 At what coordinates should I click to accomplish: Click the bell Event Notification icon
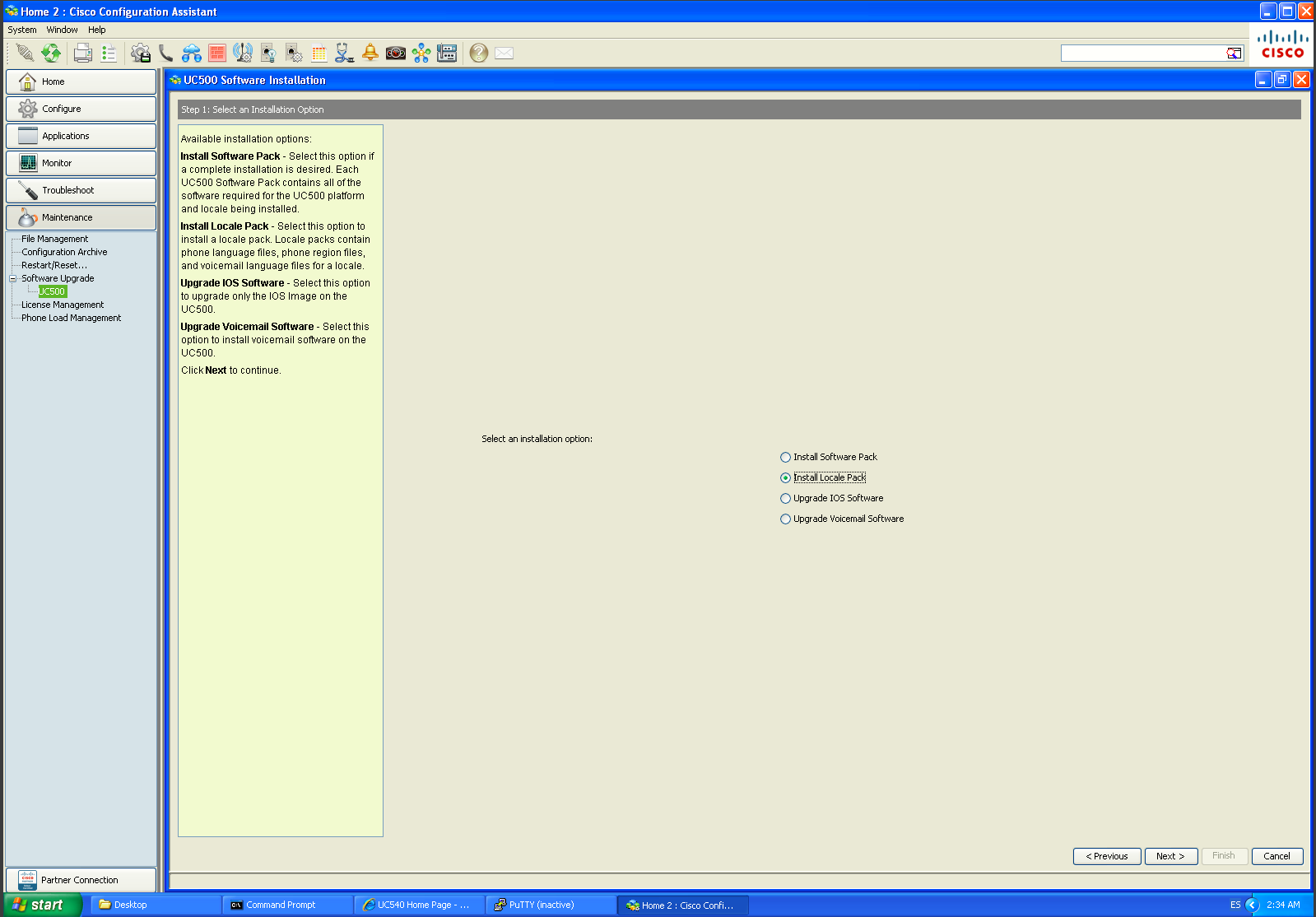370,53
